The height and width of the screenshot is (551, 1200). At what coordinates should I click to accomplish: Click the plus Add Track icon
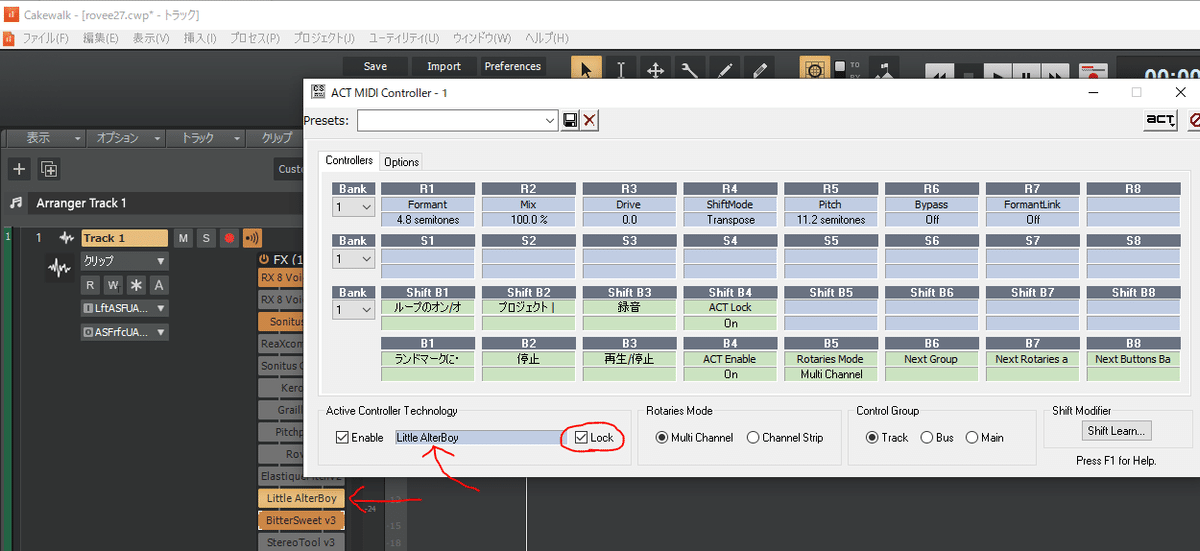(x=19, y=168)
